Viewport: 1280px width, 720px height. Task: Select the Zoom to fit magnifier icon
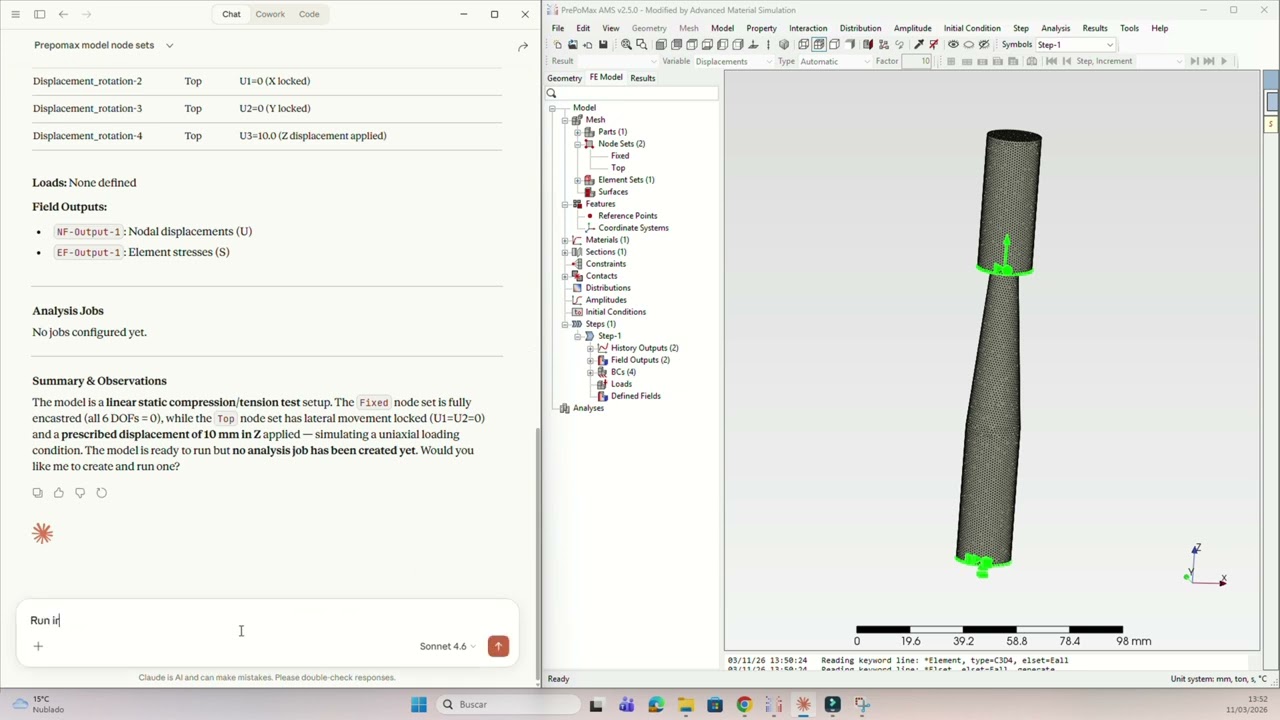626,45
